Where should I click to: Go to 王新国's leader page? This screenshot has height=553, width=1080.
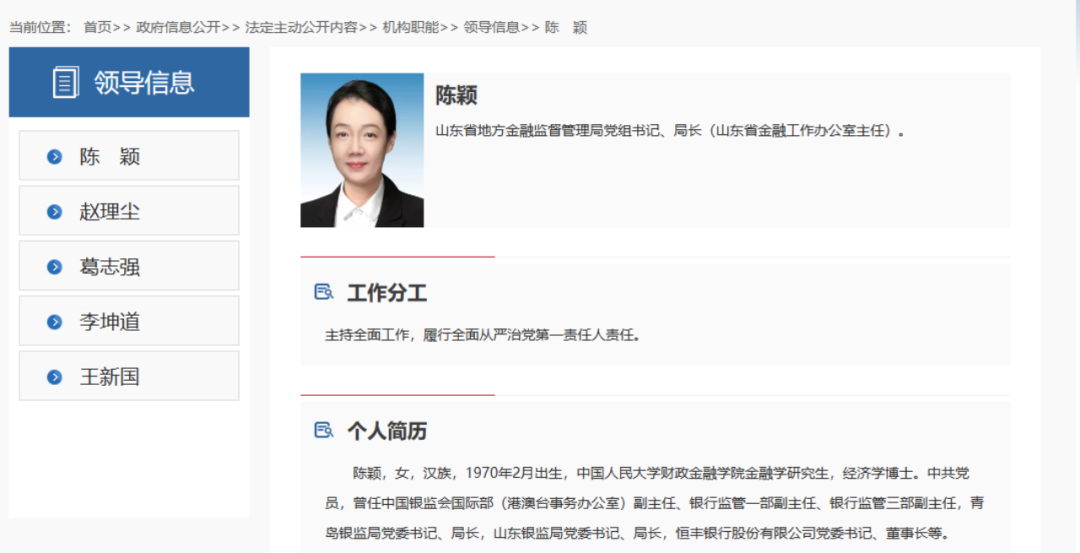point(110,377)
